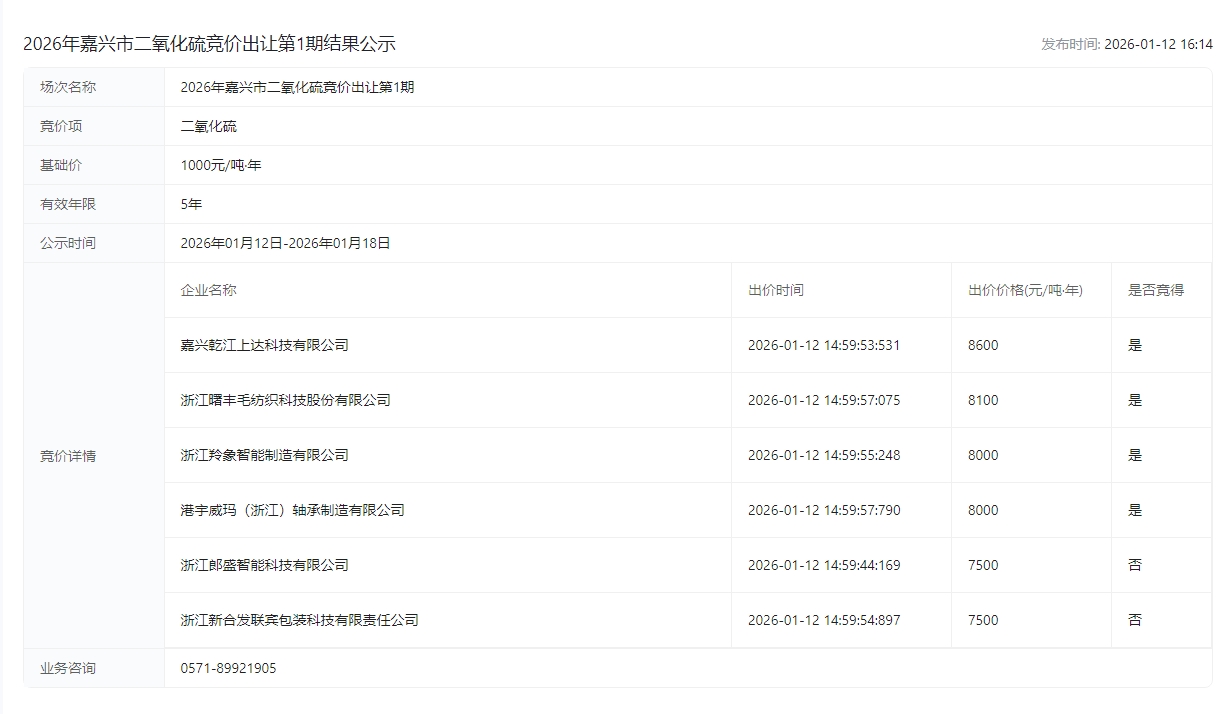
Task: Click the phone number 0571-89921905
Action: (228, 668)
